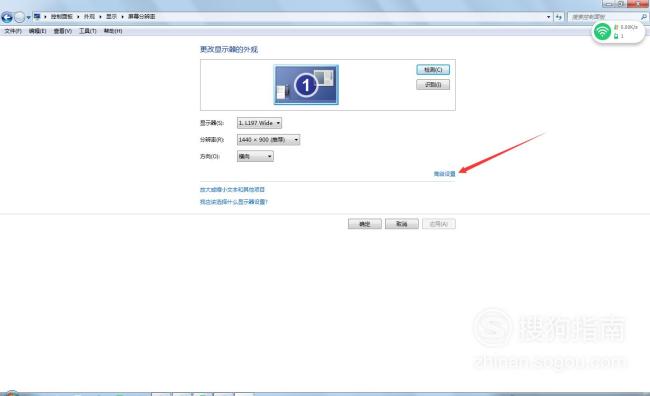Click the Forward navigation arrow button
Image resolution: width=650 pixels, height=396 pixels.
pyautogui.click(x=19, y=17)
